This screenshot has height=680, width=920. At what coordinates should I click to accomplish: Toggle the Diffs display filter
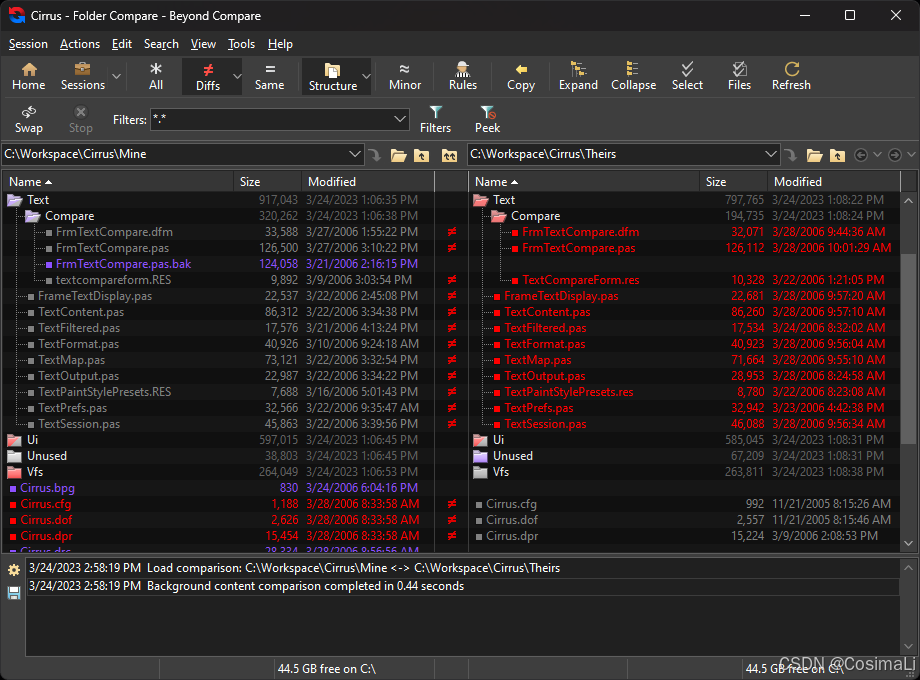[x=208, y=76]
